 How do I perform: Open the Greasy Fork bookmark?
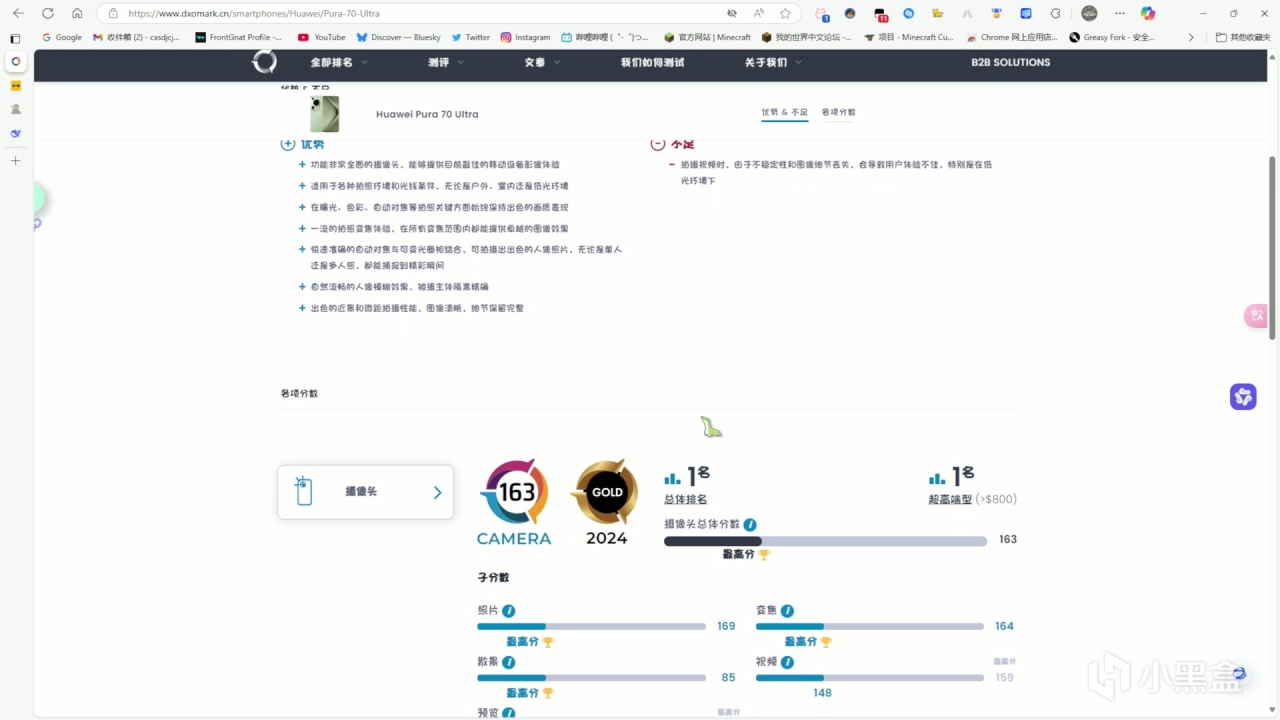[1112, 37]
